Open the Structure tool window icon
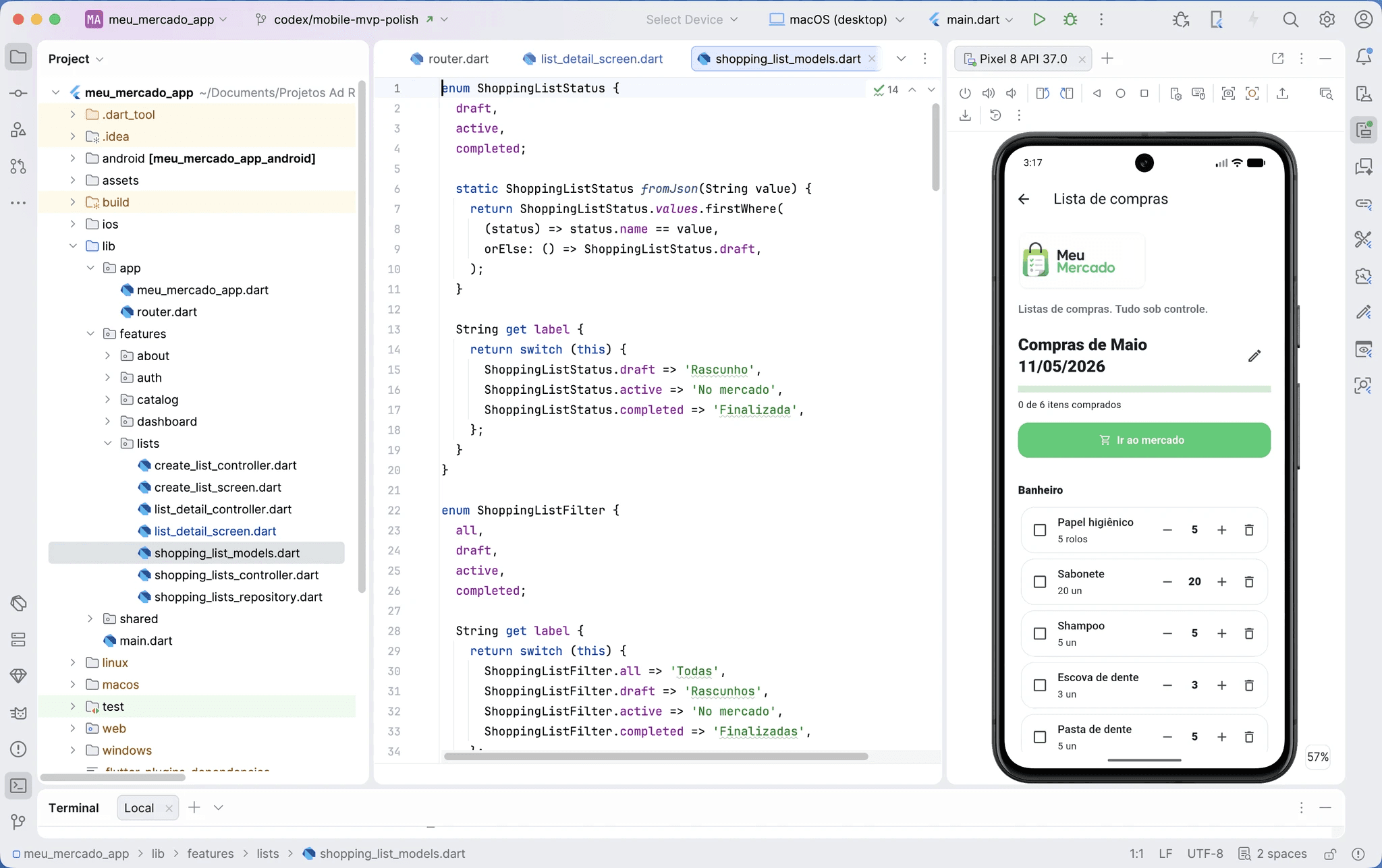The image size is (1382, 868). pyautogui.click(x=19, y=129)
